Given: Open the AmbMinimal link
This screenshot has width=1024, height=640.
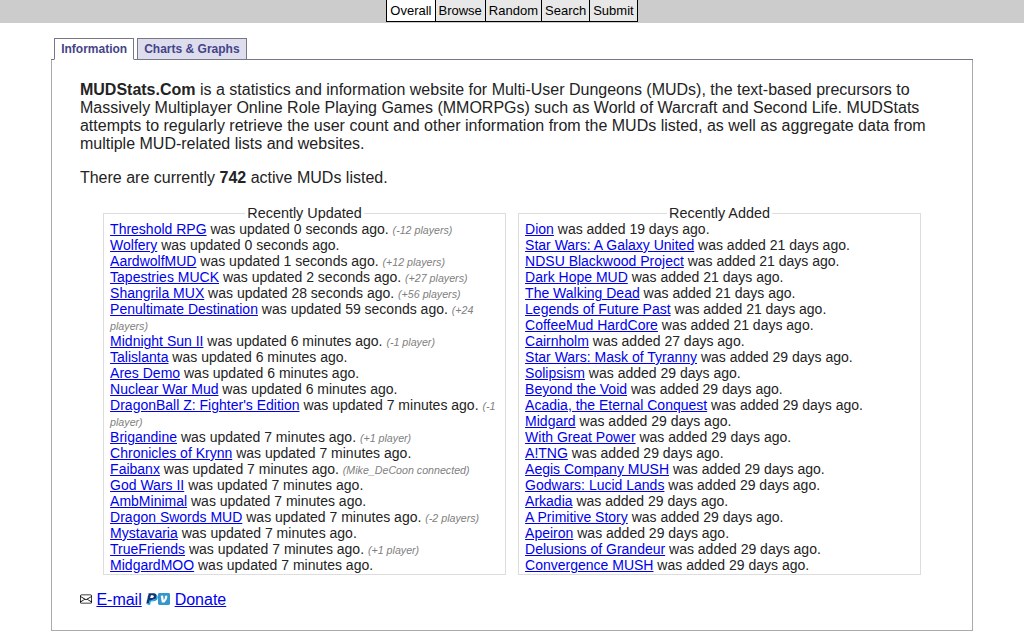Looking at the screenshot, I should point(148,502).
